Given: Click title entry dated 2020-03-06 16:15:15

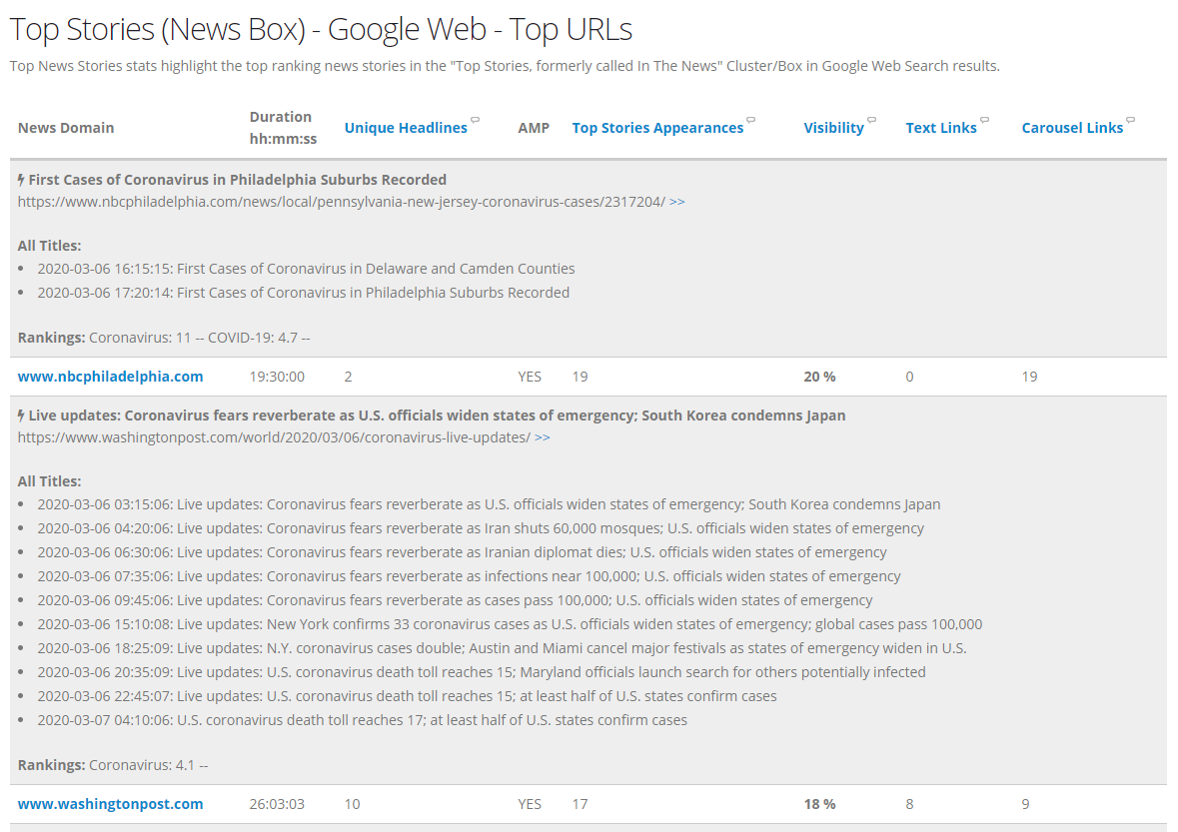Looking at the screenshot, I should (306, 269).
